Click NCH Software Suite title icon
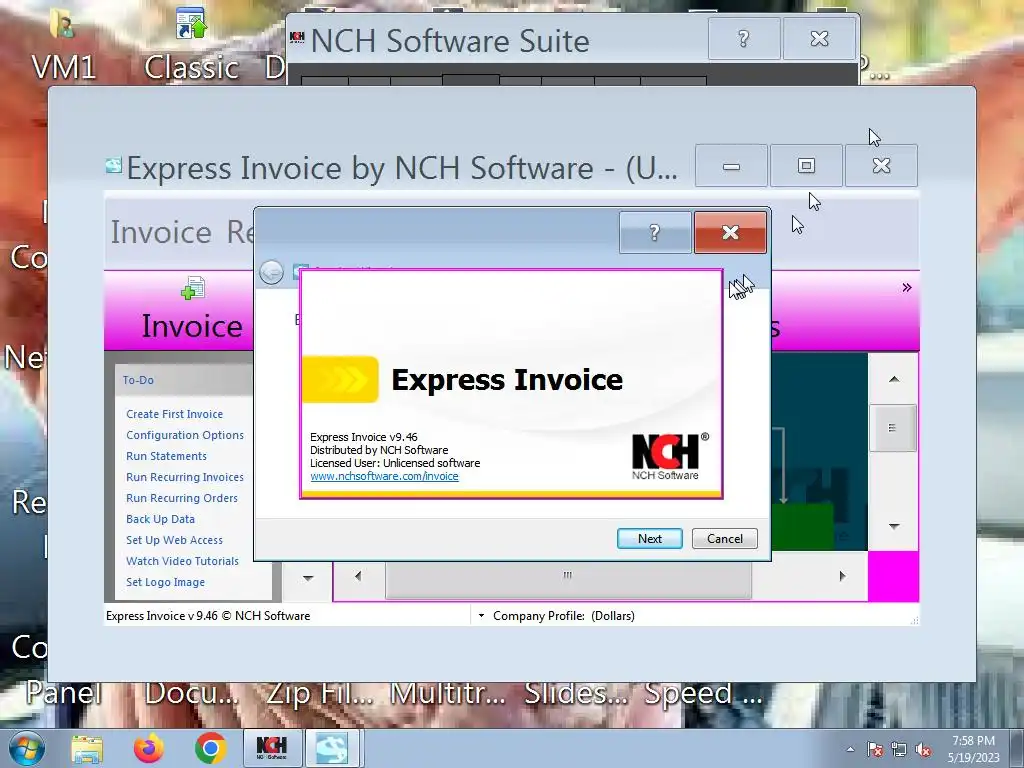 [297, 37]
